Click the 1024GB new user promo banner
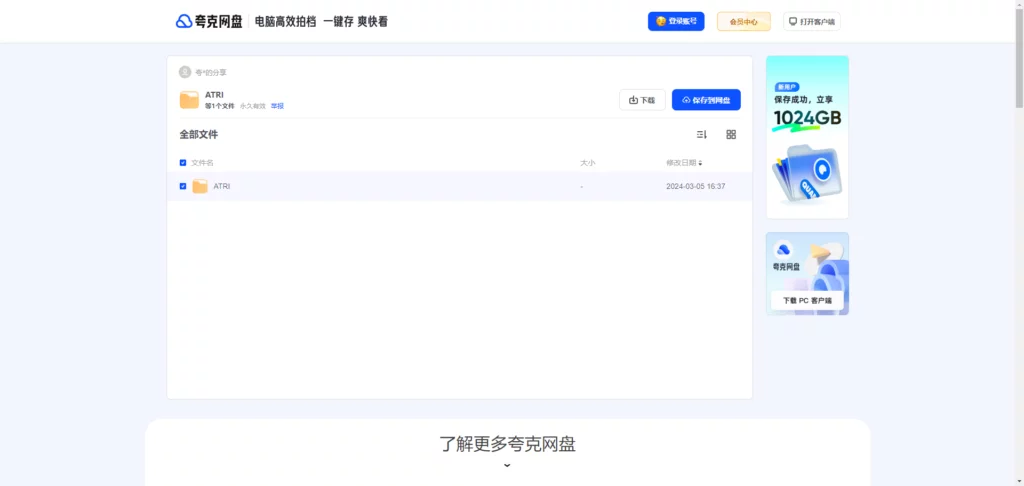The height and width of the screenshot is (486, 1024). pos(807,137)
